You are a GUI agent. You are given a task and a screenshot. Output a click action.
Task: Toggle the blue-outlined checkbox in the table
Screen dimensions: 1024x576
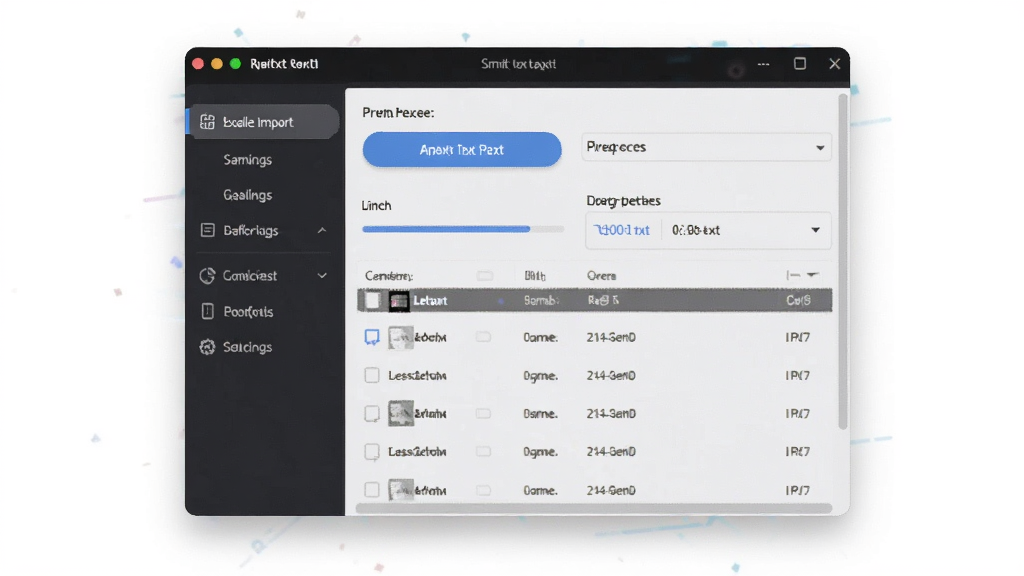point(372,337)
